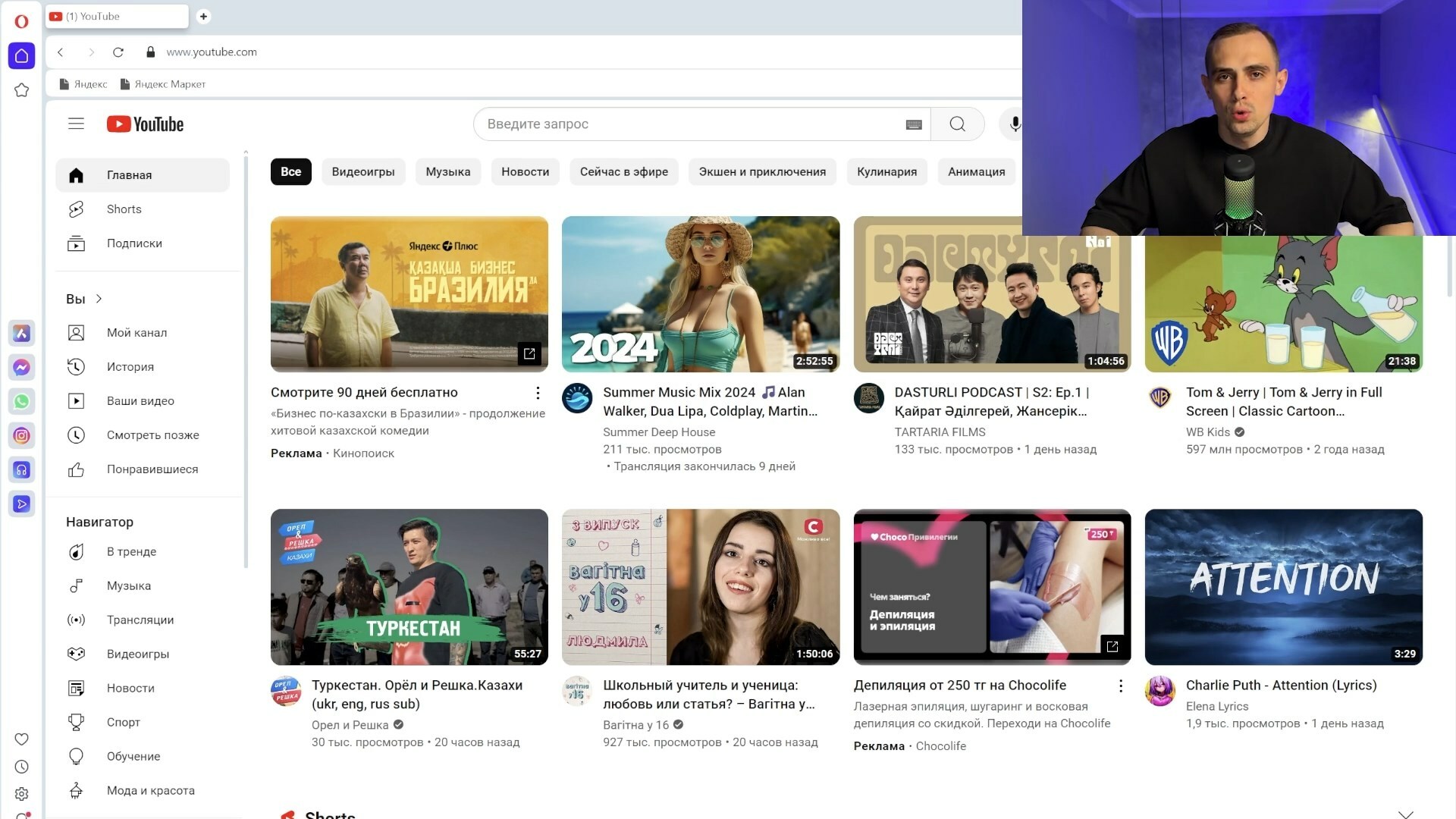Open WB Kids channel avatar
The width and height of the screenshot is (1456, 819).
pos(1160,398)
